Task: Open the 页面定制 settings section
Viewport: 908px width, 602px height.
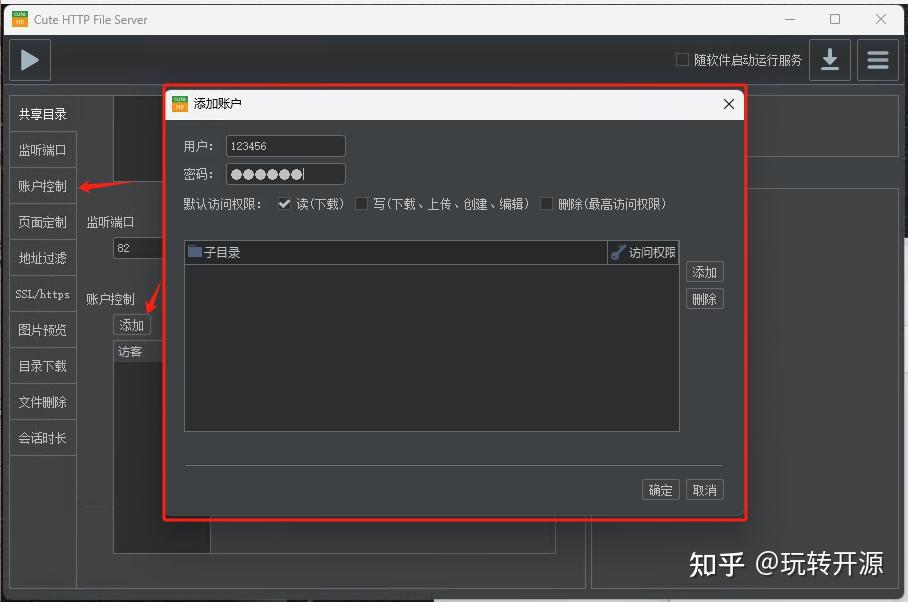Action: point(42,222)
